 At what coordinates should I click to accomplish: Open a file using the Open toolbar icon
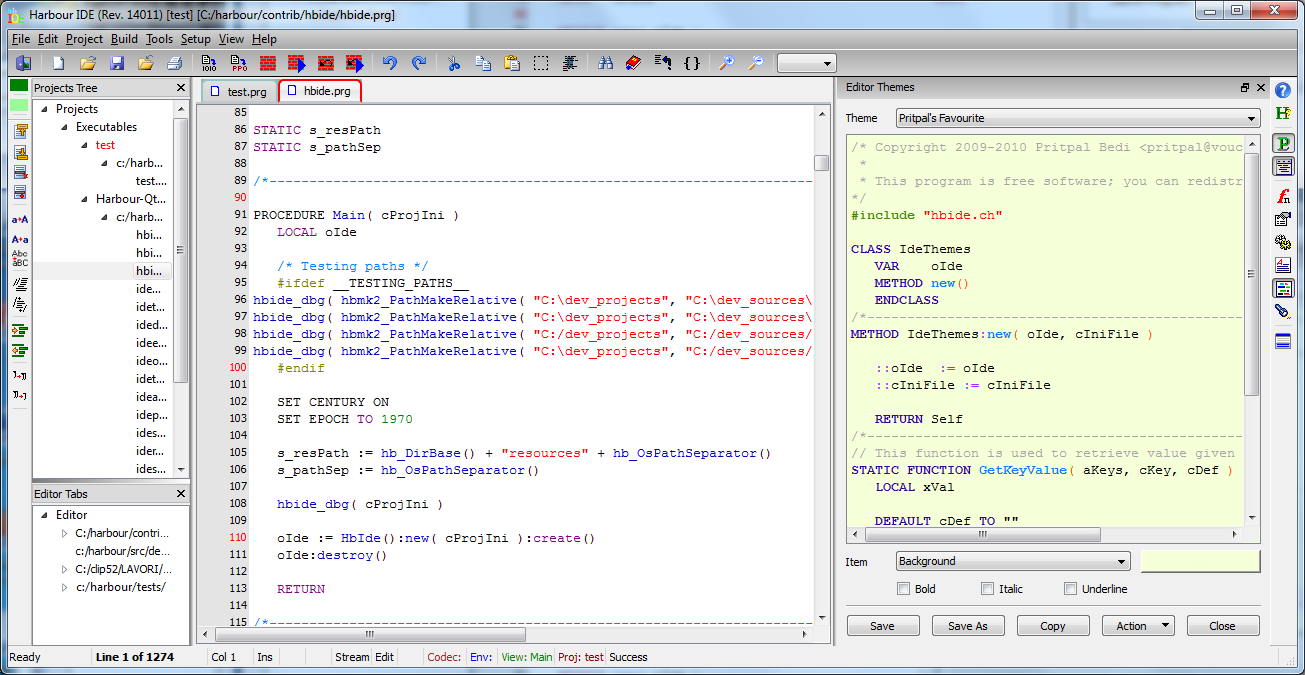87,62
